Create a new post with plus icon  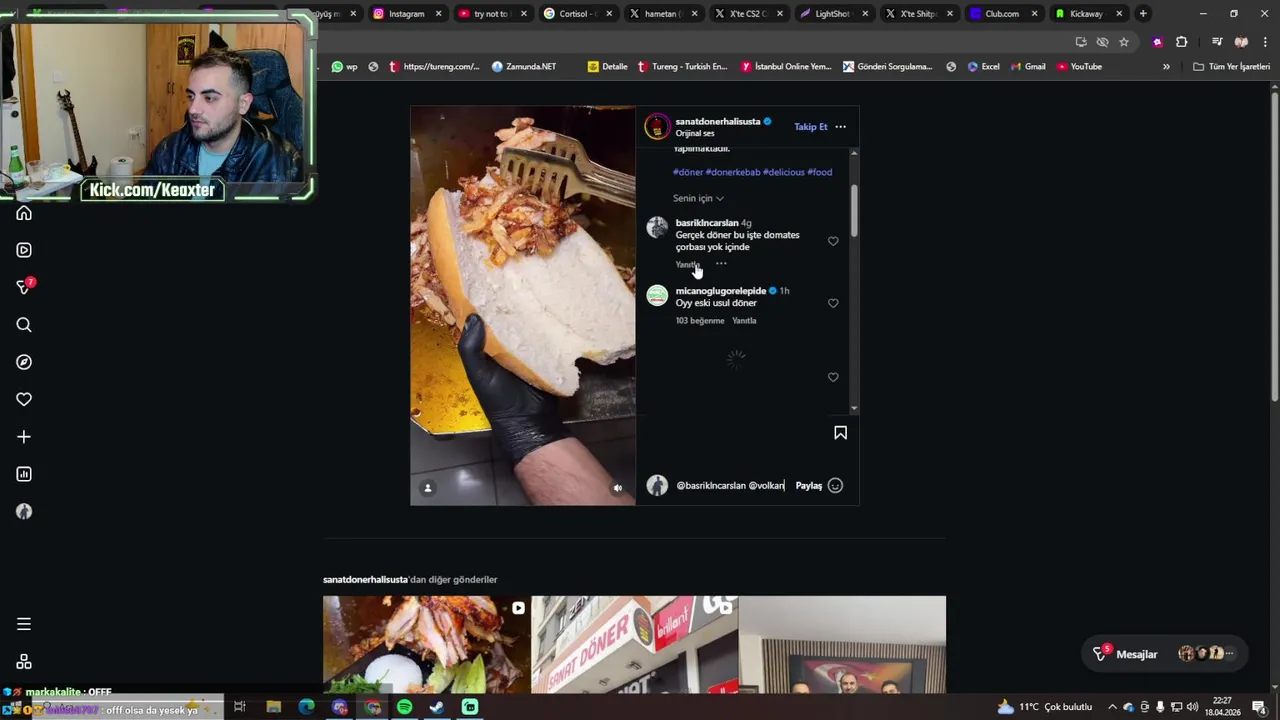coord(24,437)
